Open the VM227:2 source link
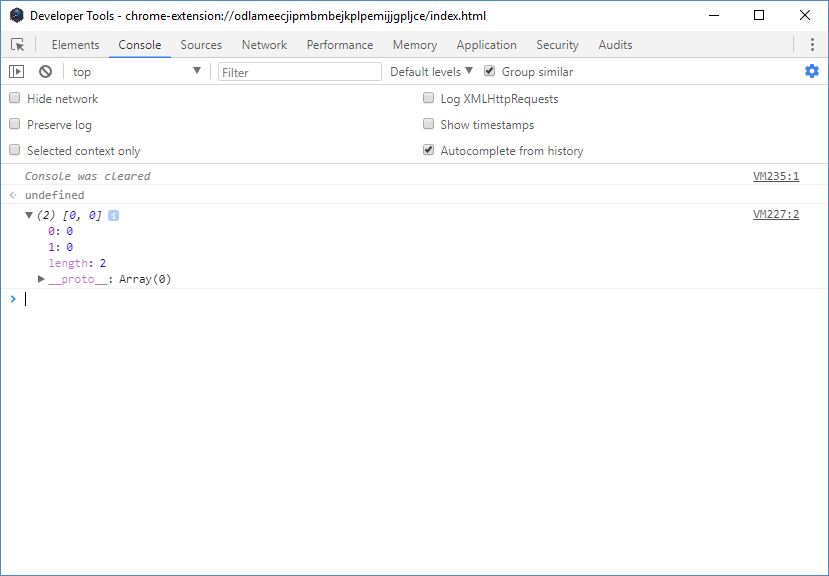Image resolution: width=829 pixels, height=576 pixels. point(776,214)
